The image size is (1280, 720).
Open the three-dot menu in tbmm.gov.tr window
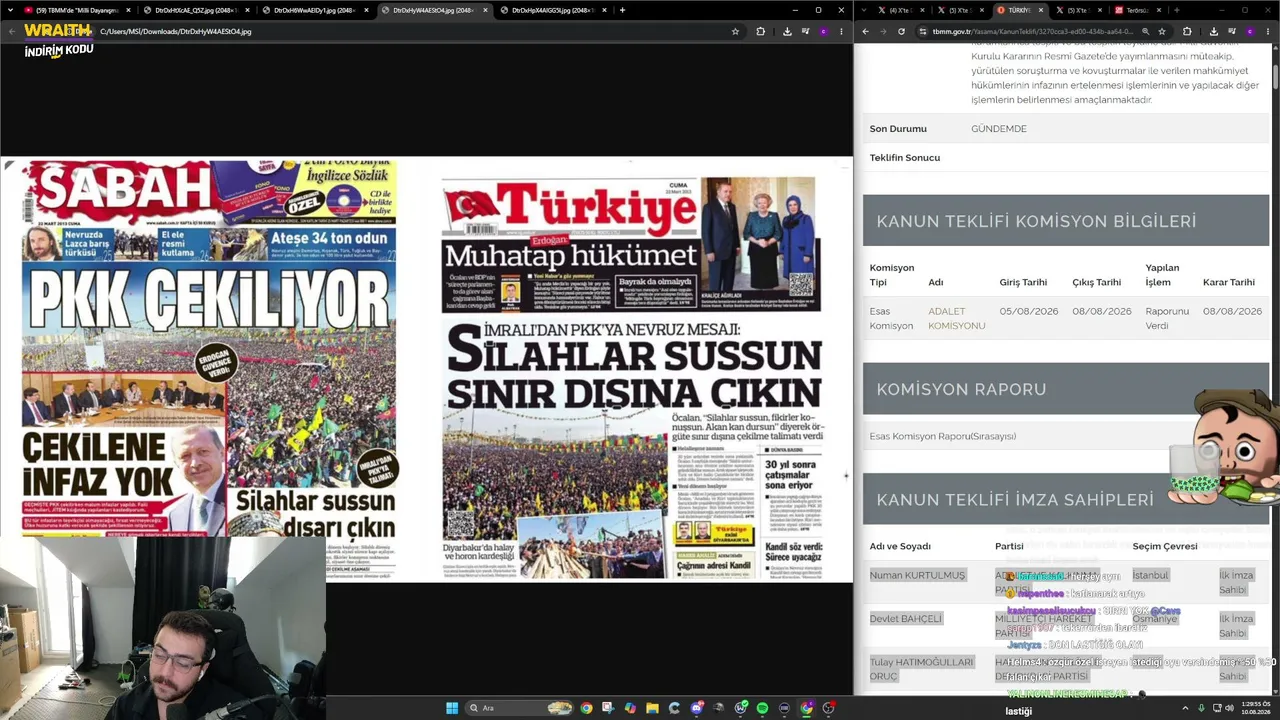[x=1267, y=31]
